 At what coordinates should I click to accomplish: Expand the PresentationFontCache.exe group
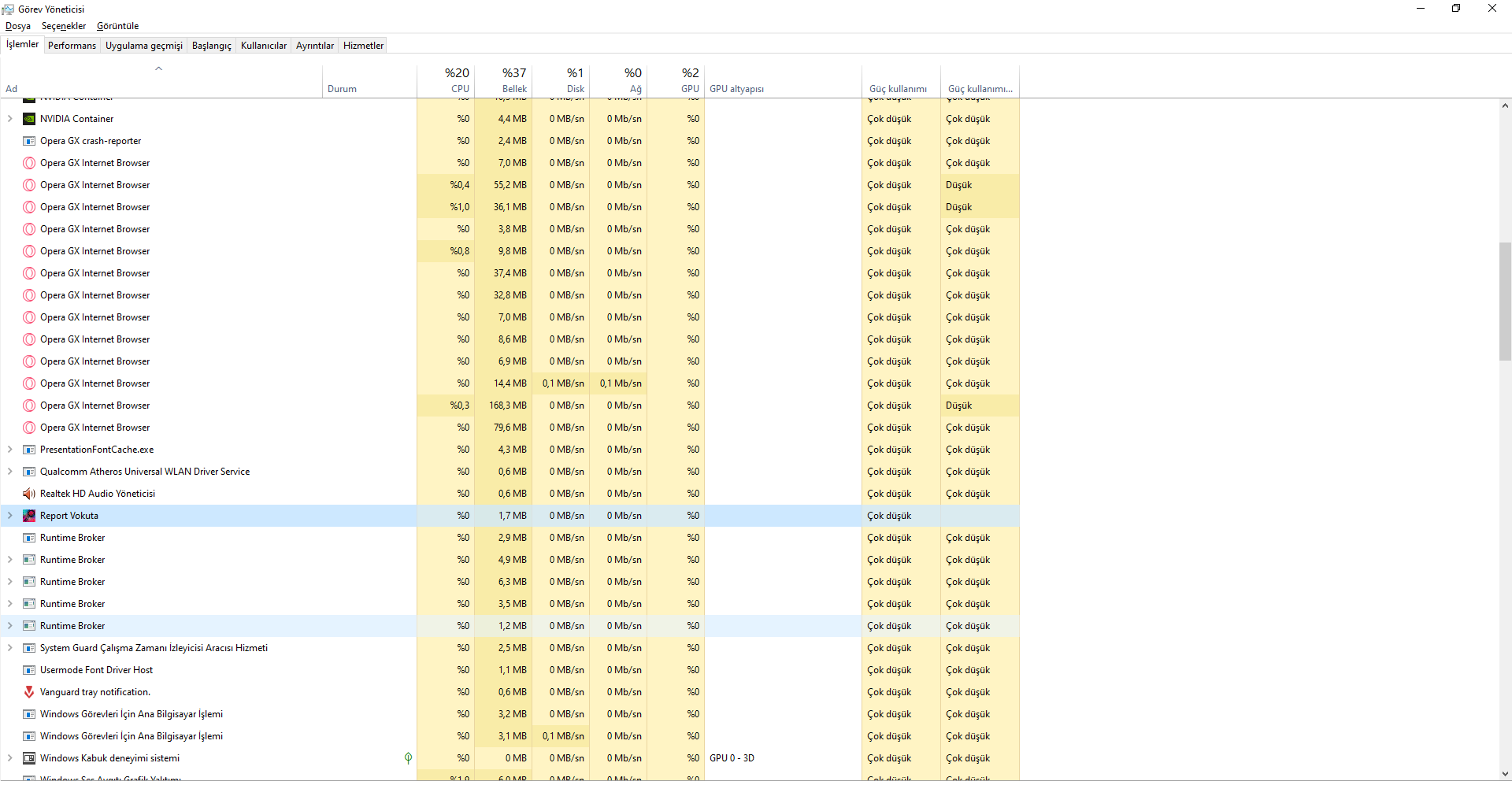pyautogui.click(x=9, y=450)
